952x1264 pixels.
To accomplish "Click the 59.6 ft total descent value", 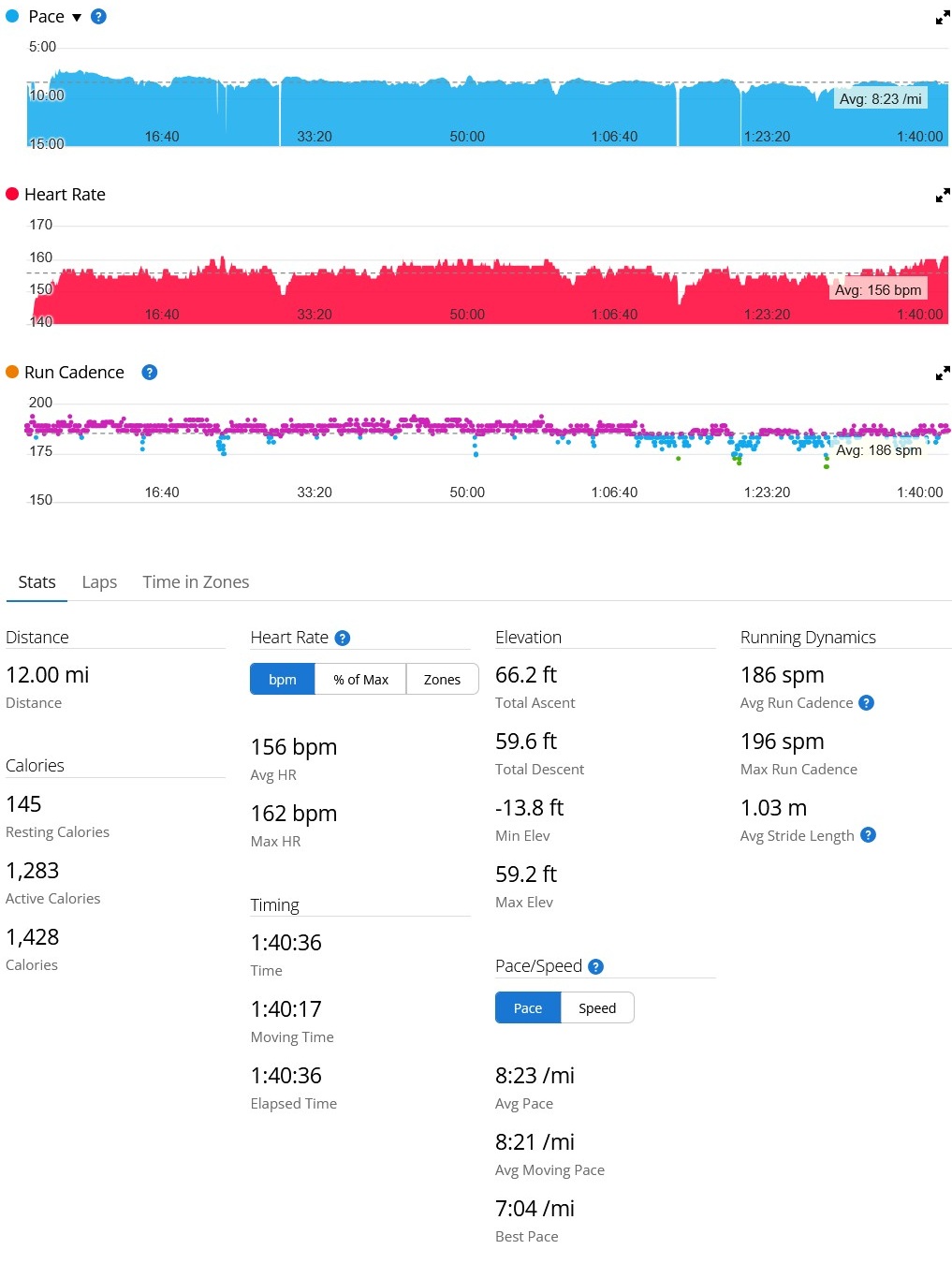I will coord(526,742).
